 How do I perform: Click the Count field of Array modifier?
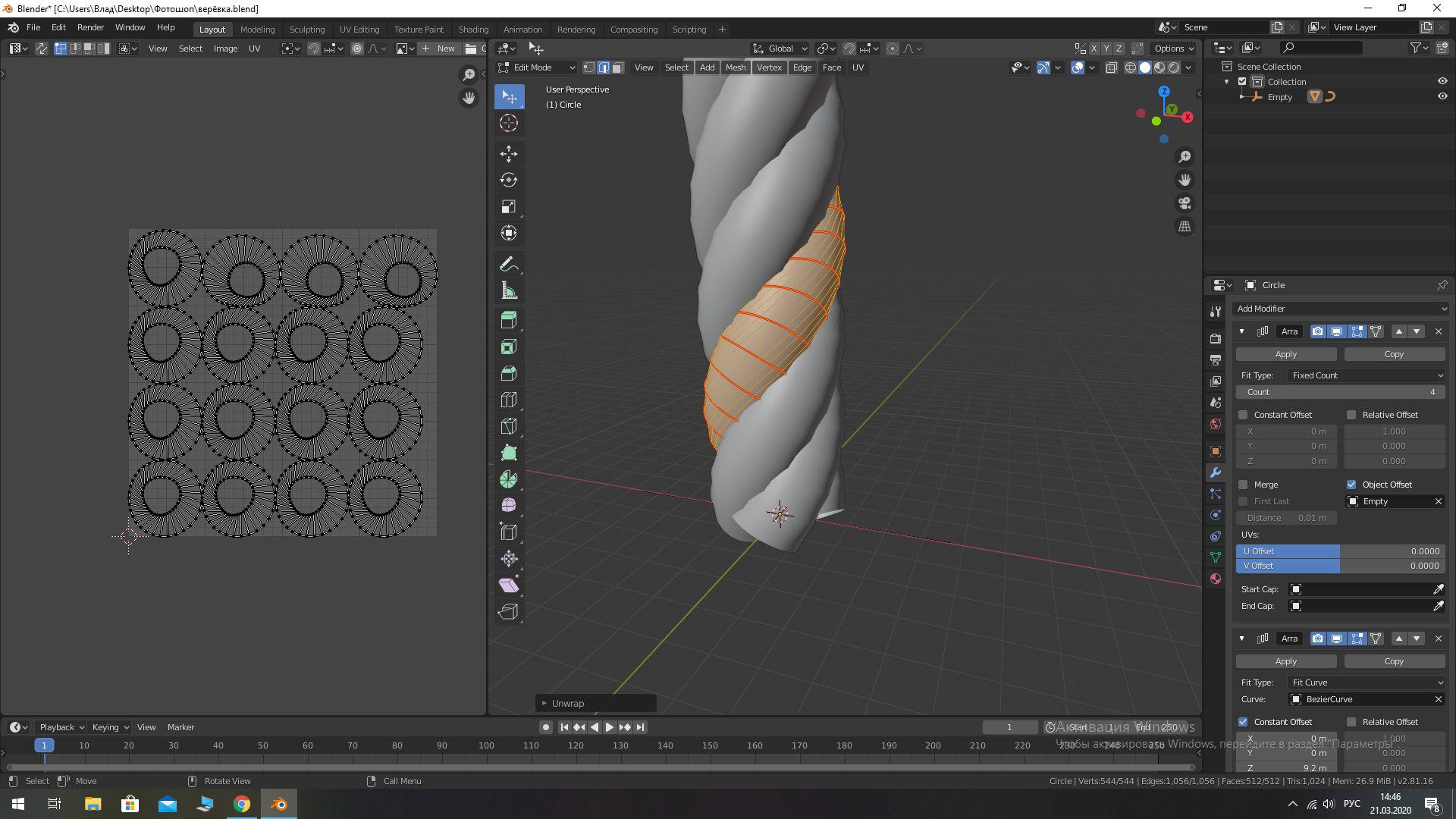(1340, 392)
